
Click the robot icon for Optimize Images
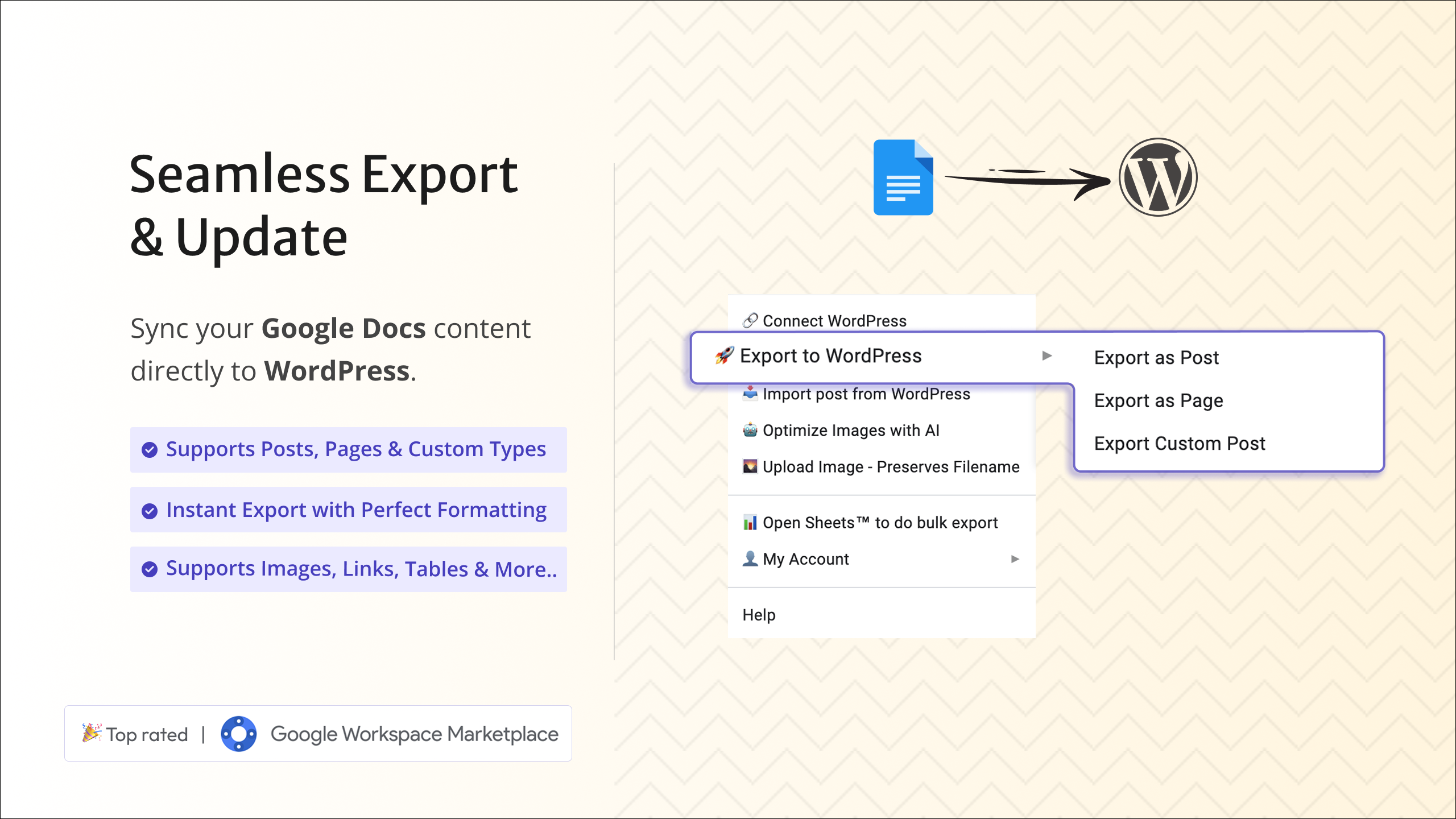pos(750,430)
